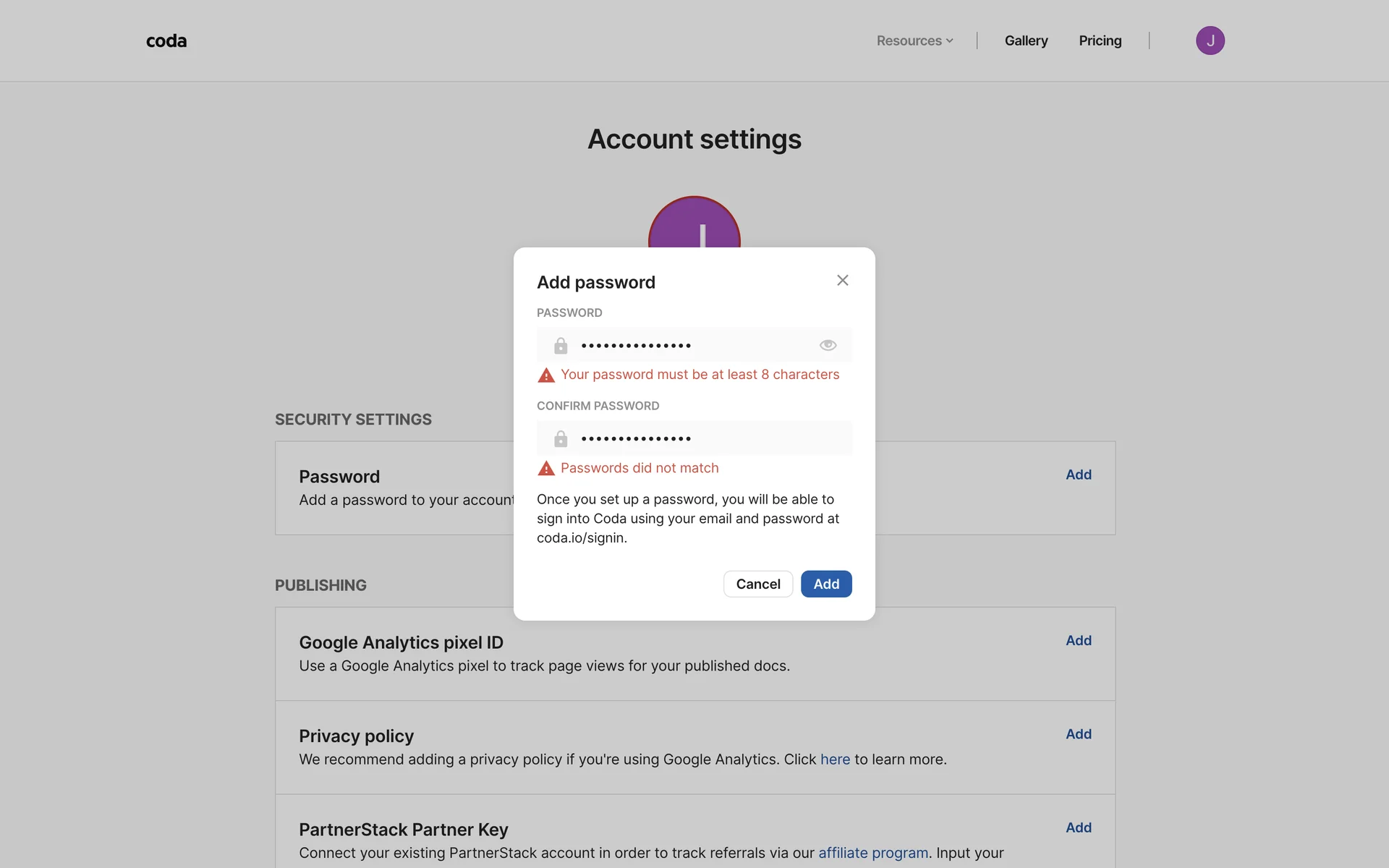Click Add for Privacy policy
This screenshot has width=1389, height=868.
tap(1078, 734)
